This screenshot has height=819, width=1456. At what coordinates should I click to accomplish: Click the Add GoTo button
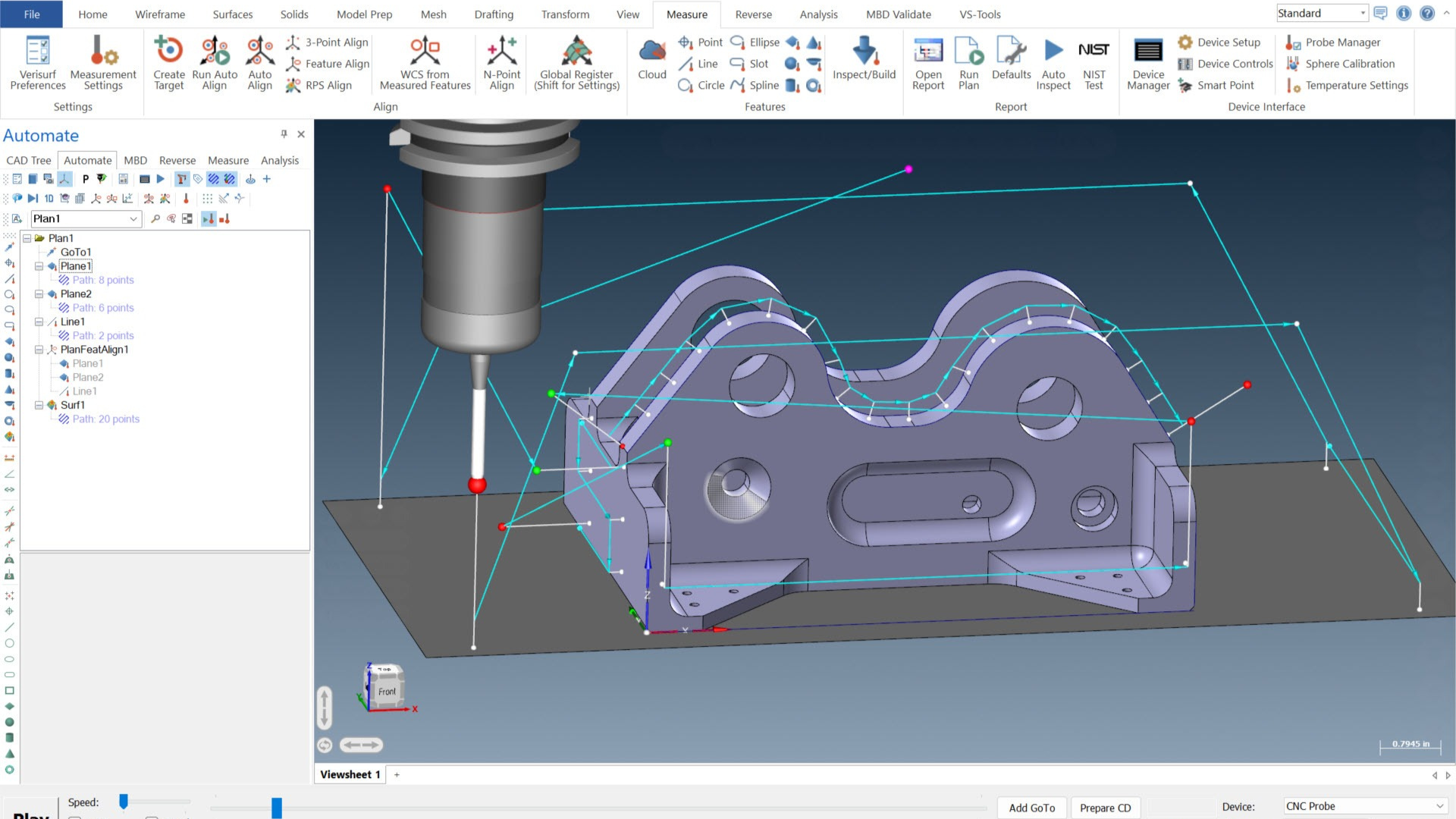[x=1031, y=808]
